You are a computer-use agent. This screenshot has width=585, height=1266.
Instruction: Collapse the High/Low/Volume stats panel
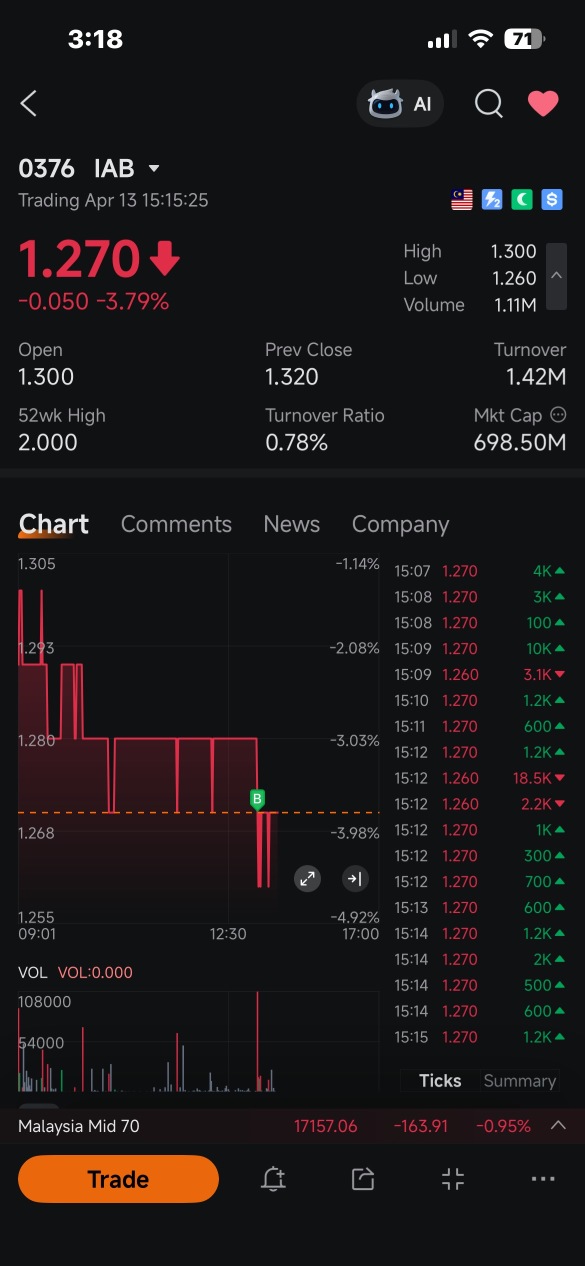(x=557, y=277)
